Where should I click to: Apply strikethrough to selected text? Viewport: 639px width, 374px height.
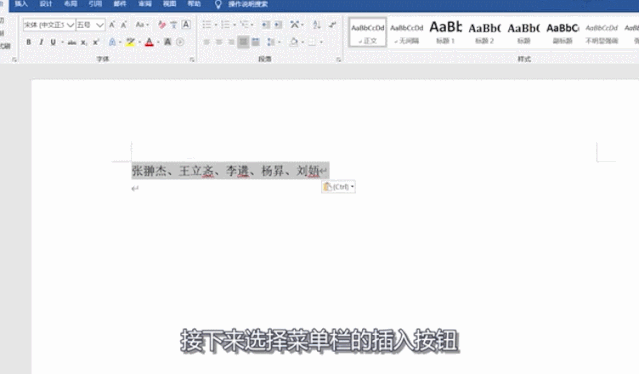click(x=72, y=42)
